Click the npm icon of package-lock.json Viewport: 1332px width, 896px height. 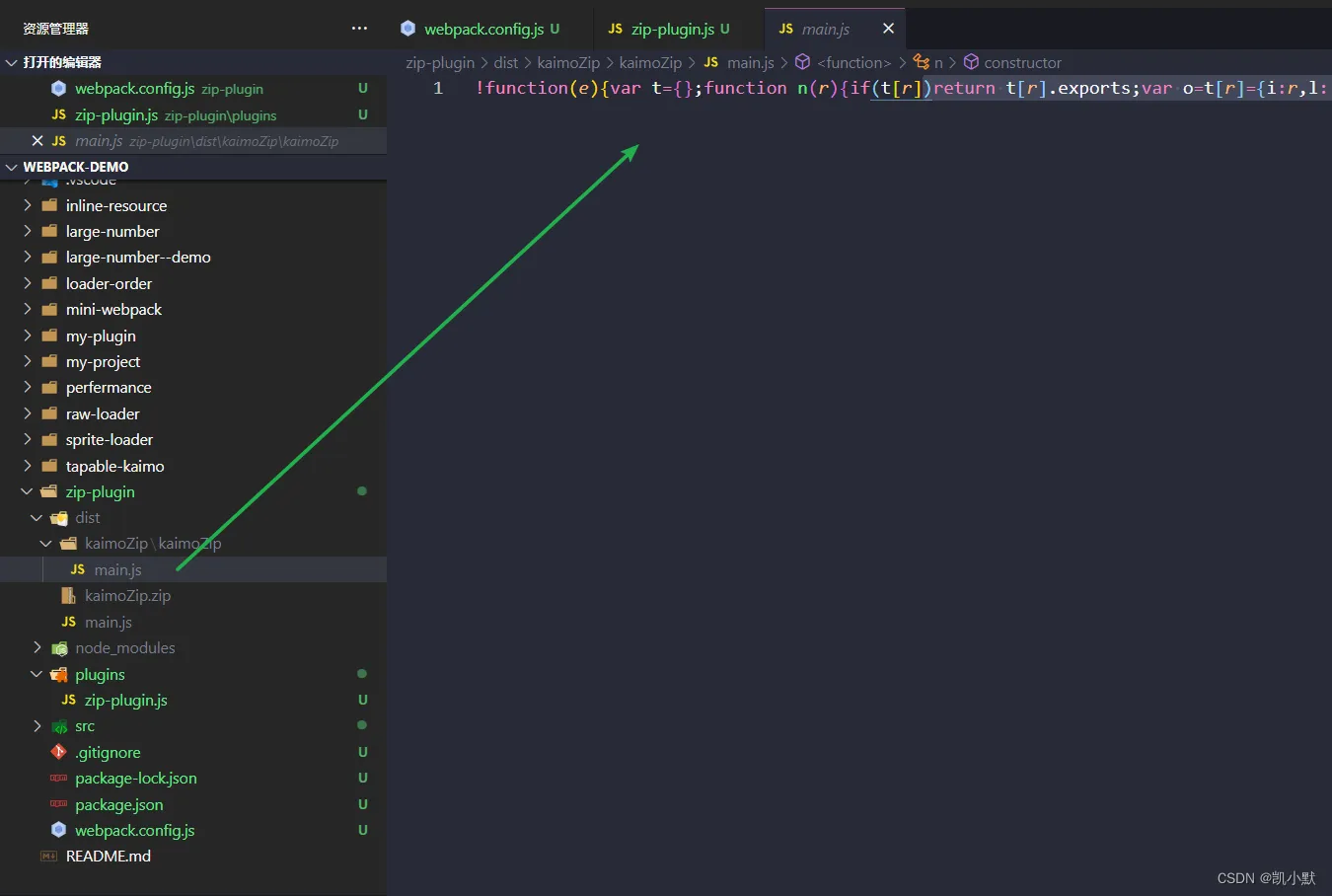tap(58, 779)
